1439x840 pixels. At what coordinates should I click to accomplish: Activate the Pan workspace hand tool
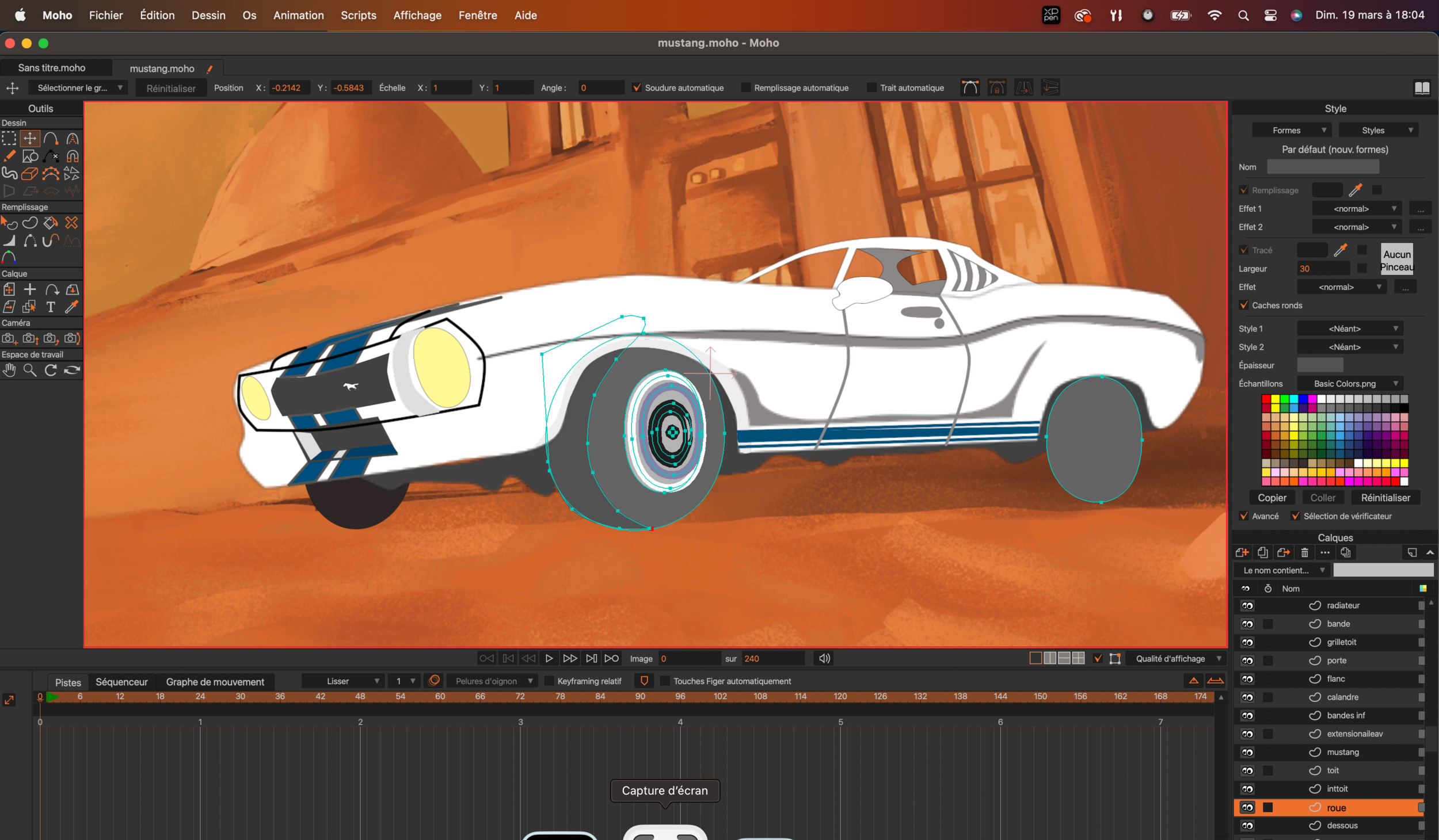tap(9, 370)
